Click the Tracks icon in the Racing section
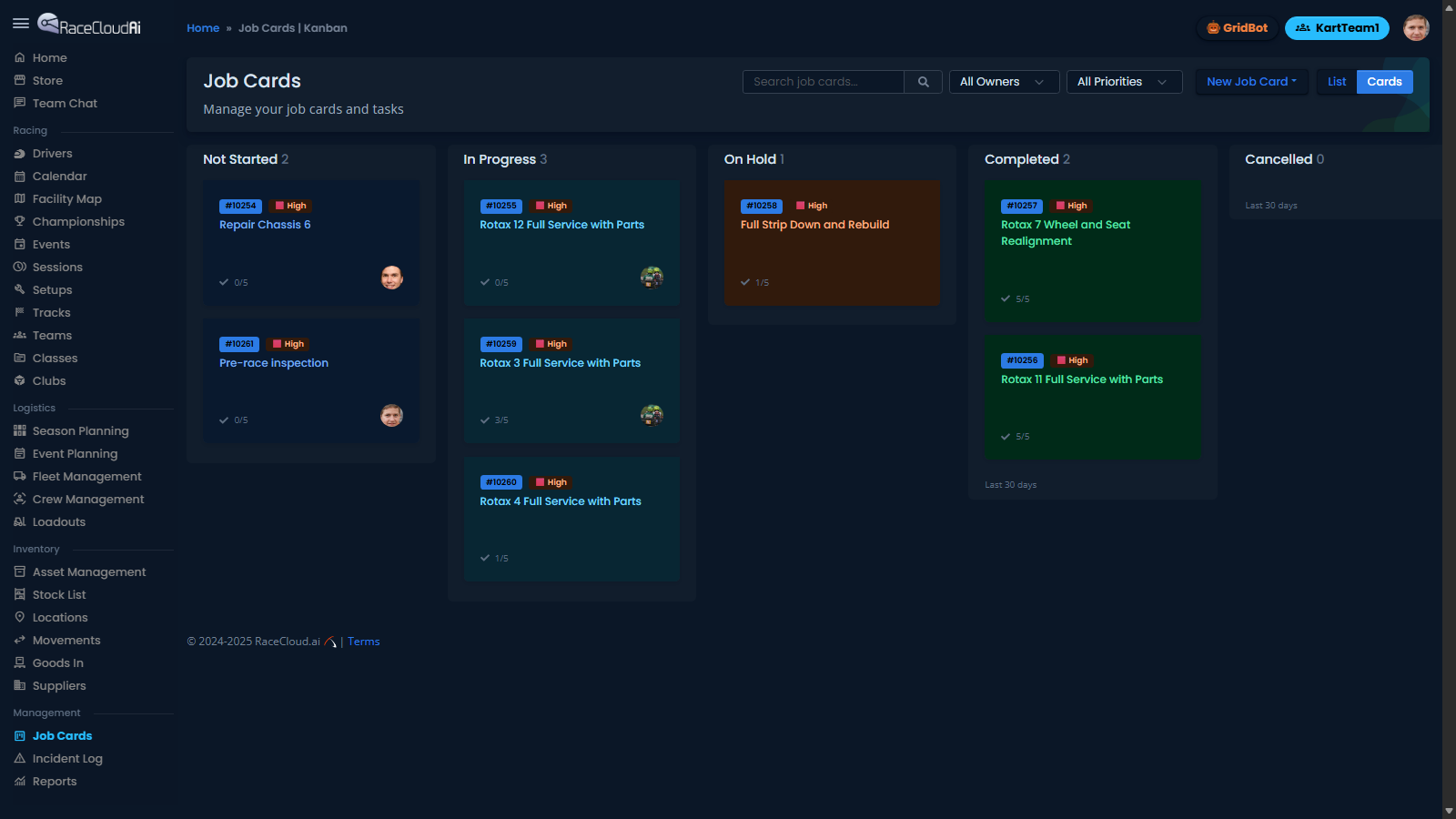Screen dimensions: 1456x819 click(20, 312)
